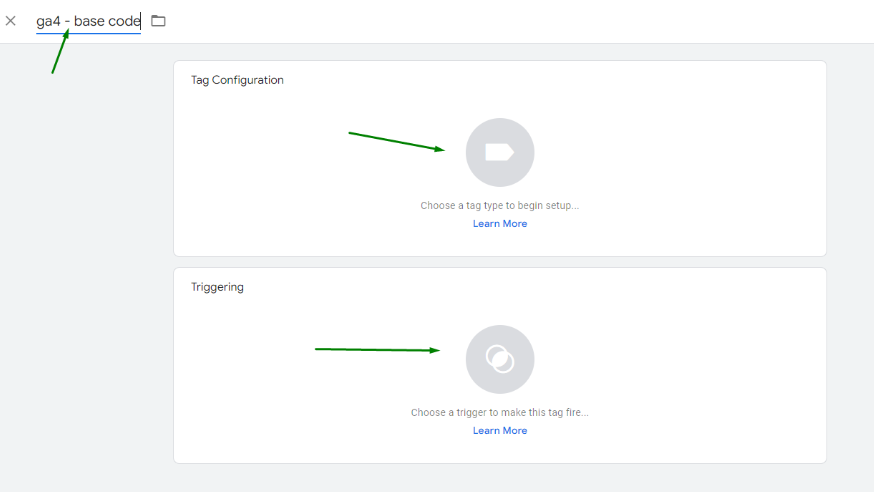The height and width of the screenshot is (492, 874).
Task: Click the 'Choose a tag type to begin setup...' text
Action: click(x=500, y=206)
